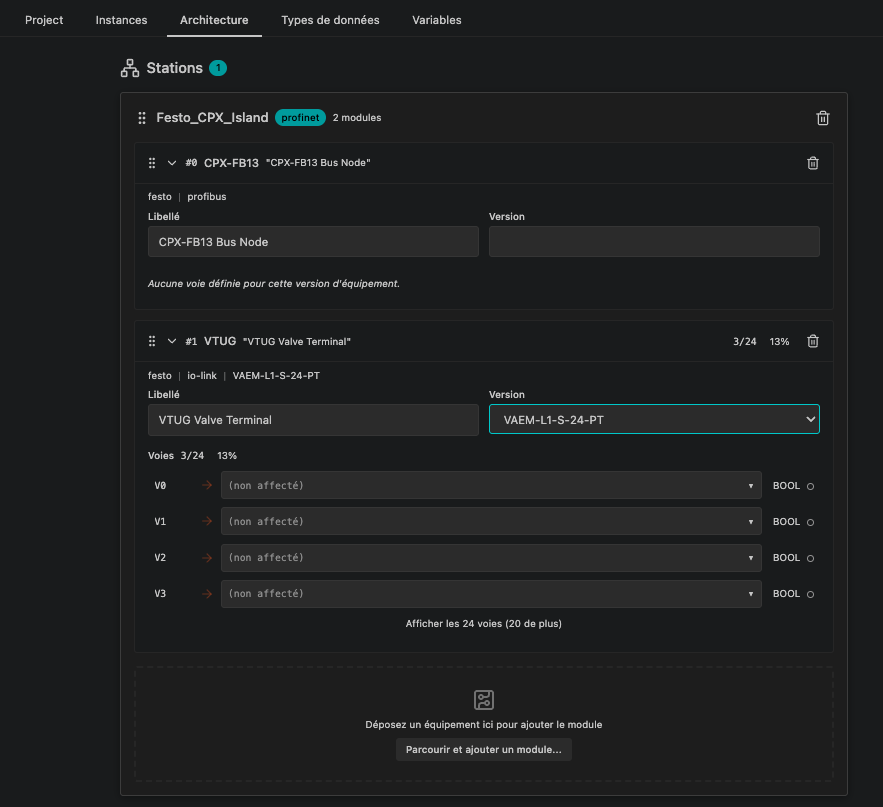Click the empty CPX-FB13 Version field

(x=654, y=242)
